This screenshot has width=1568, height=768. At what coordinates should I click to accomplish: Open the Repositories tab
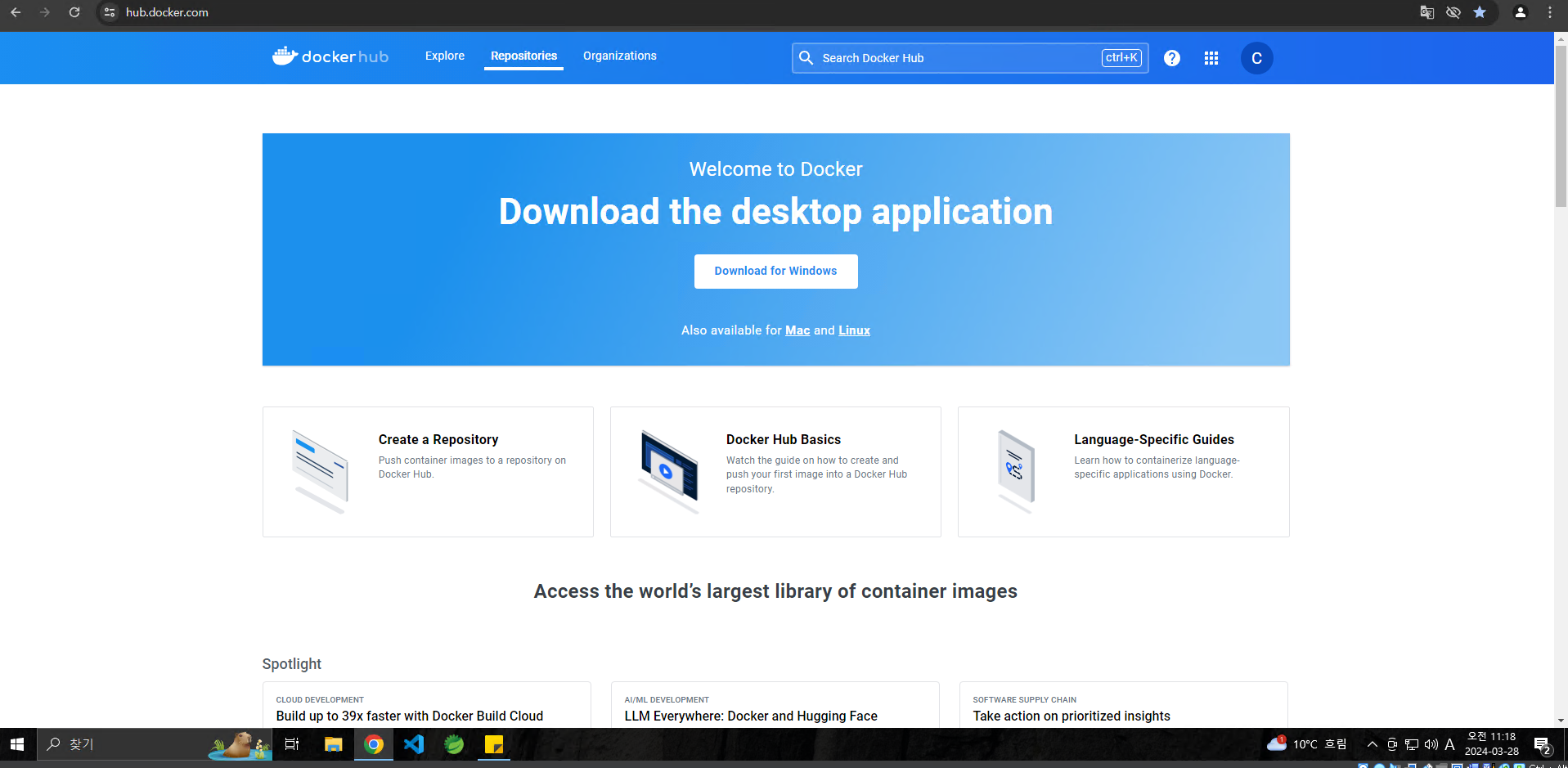click(x=523, y=56)
